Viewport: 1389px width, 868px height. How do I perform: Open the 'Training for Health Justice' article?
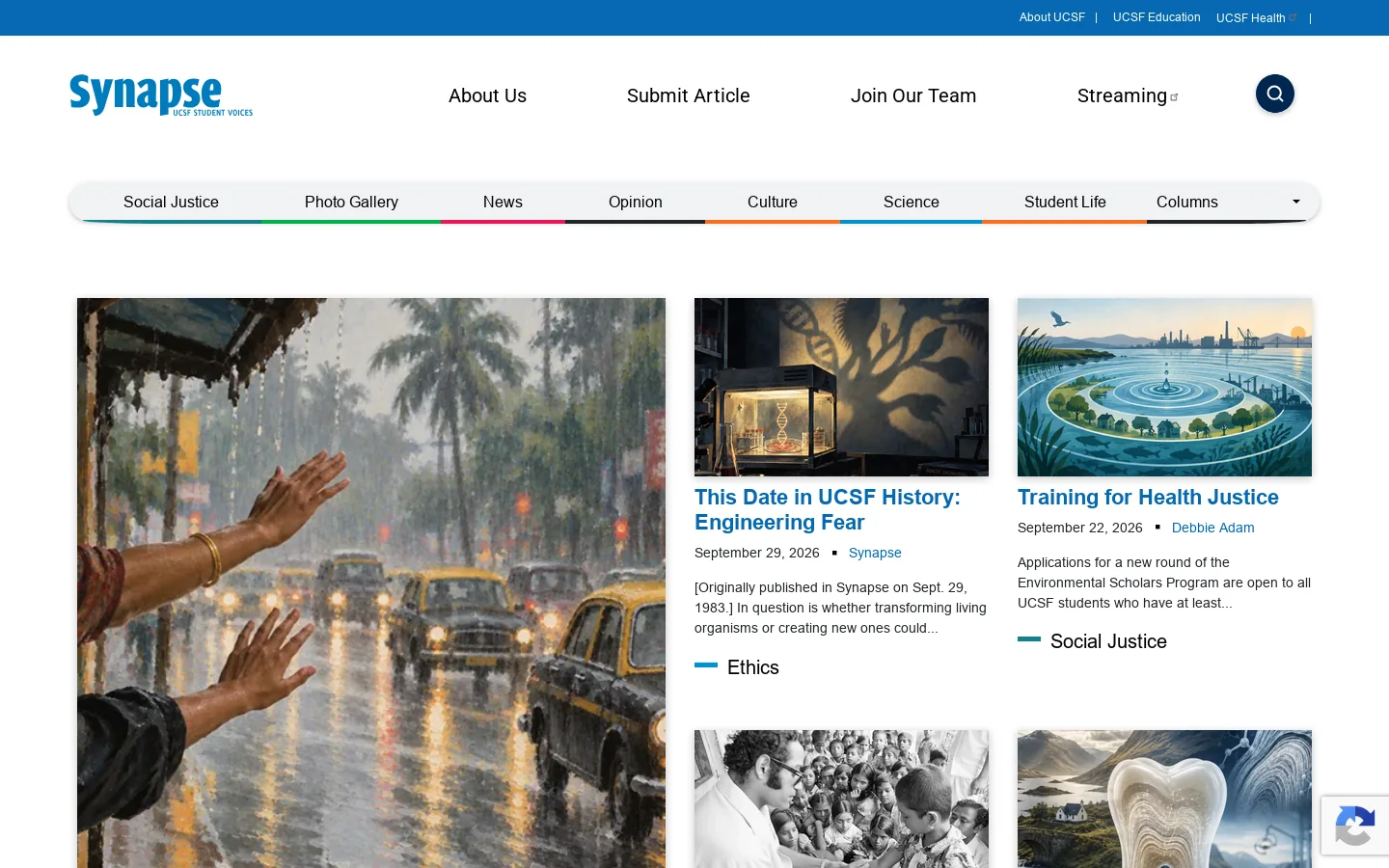point(1148,497)
